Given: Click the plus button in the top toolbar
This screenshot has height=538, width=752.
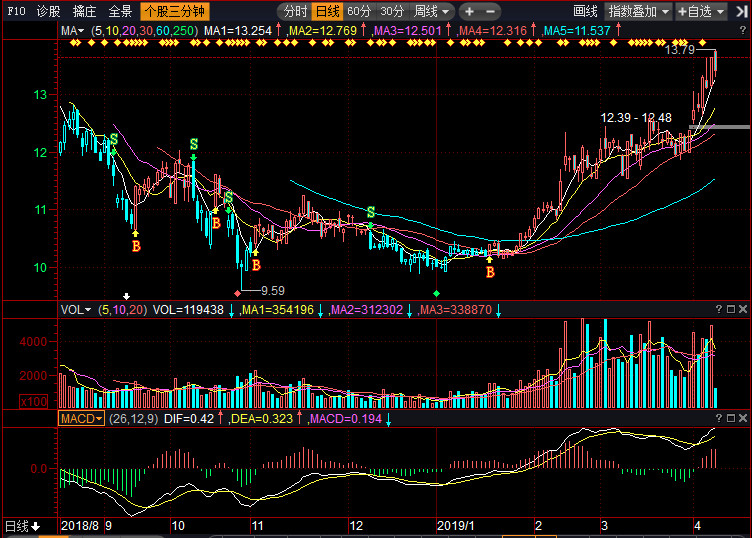Looking at the screenshot, I should 467,12.
